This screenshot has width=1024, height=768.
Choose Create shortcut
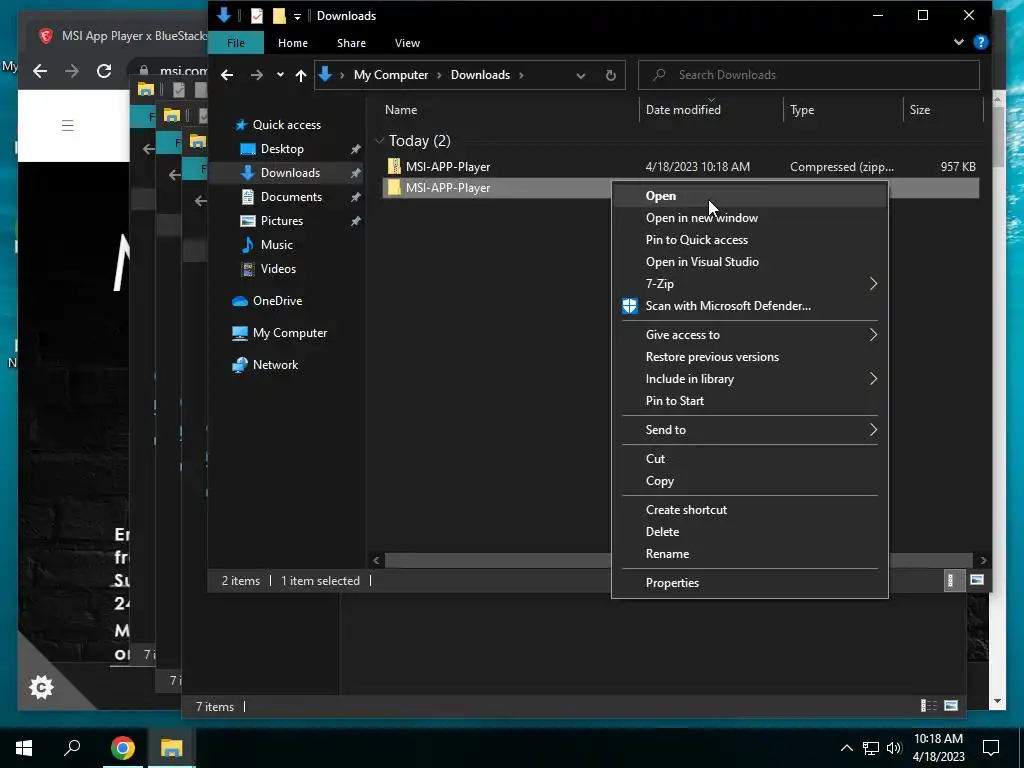coord(750,510)
